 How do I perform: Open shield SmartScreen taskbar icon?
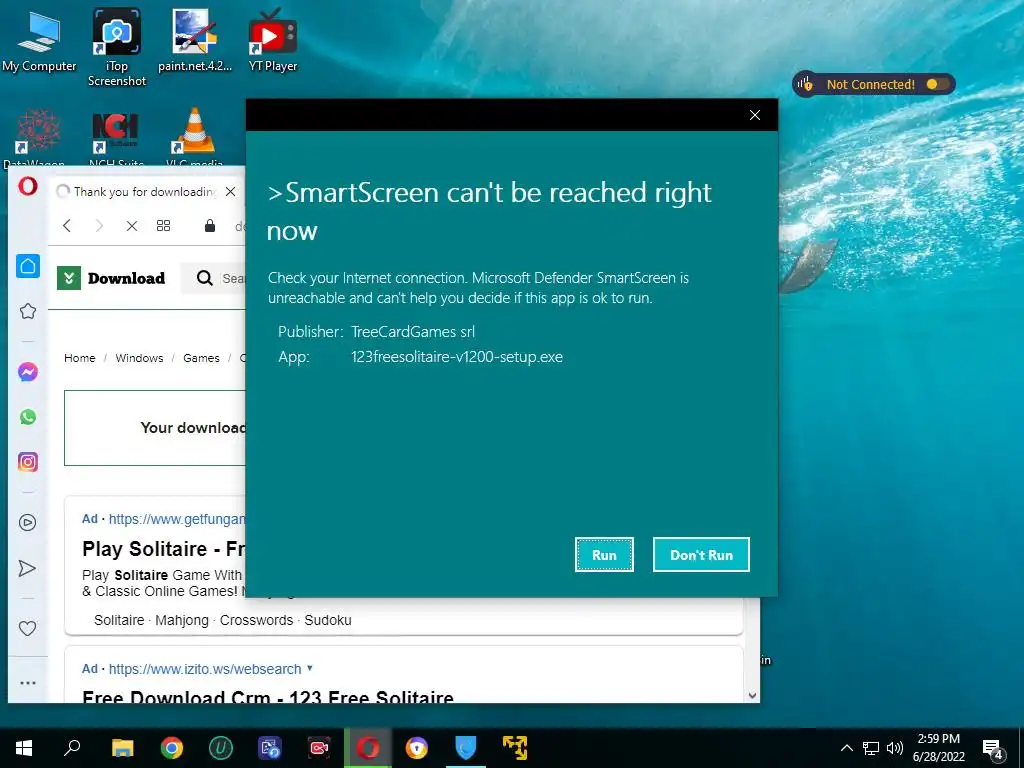pyautogui.click(x=466, y=748)
